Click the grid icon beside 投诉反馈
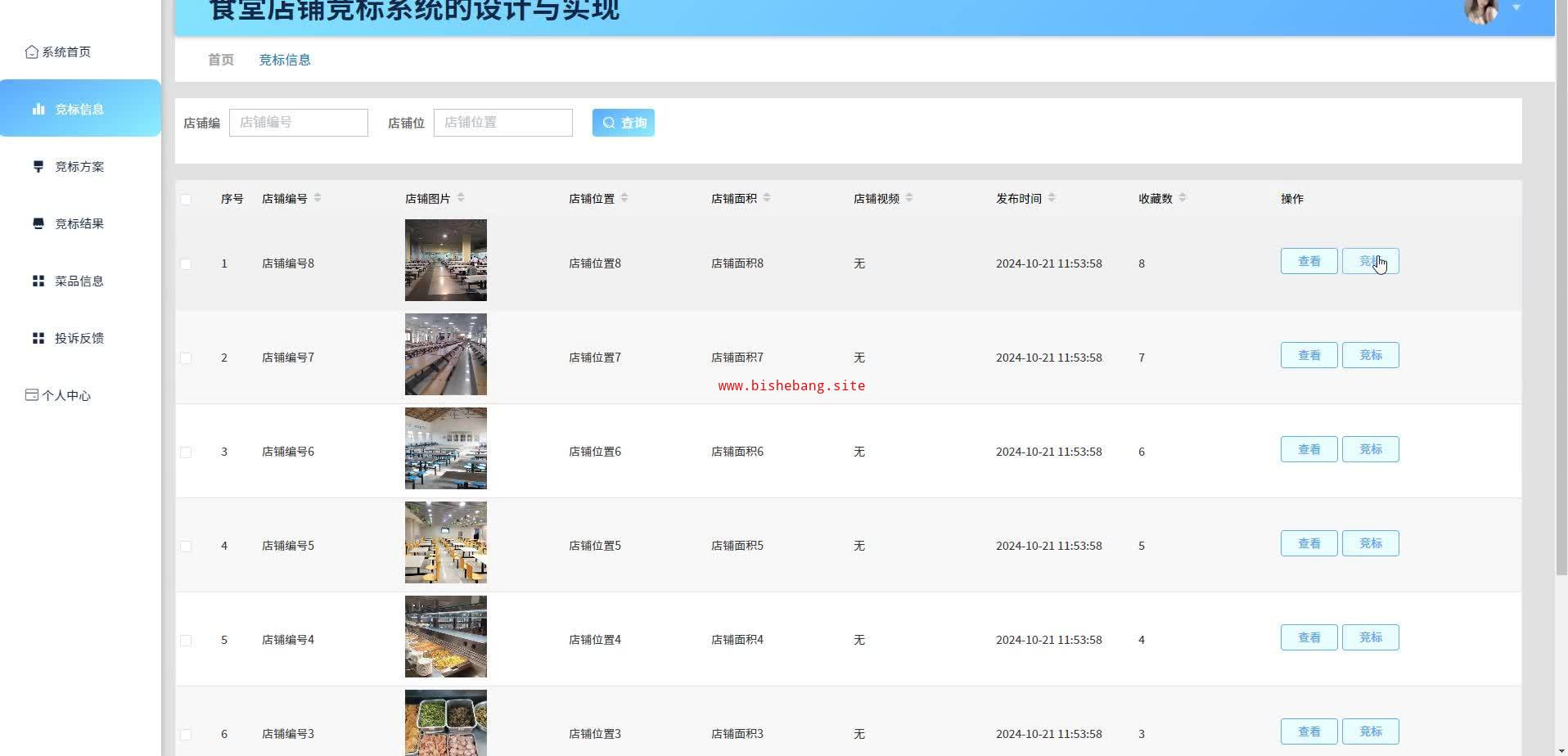Viewport: 1568px width, 756px height. point(38,338)
